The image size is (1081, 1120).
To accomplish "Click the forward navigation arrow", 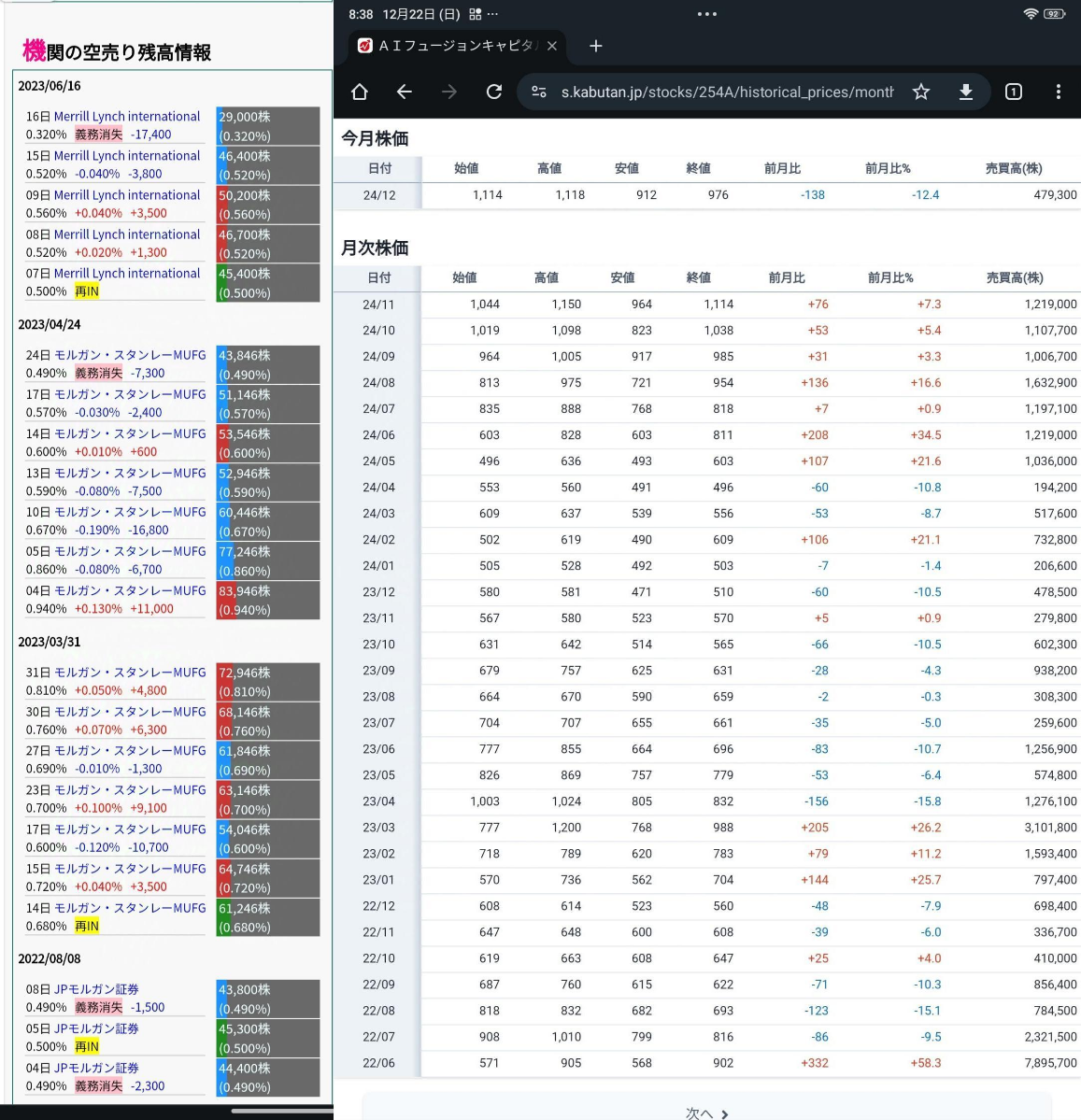I will point(449,92).
